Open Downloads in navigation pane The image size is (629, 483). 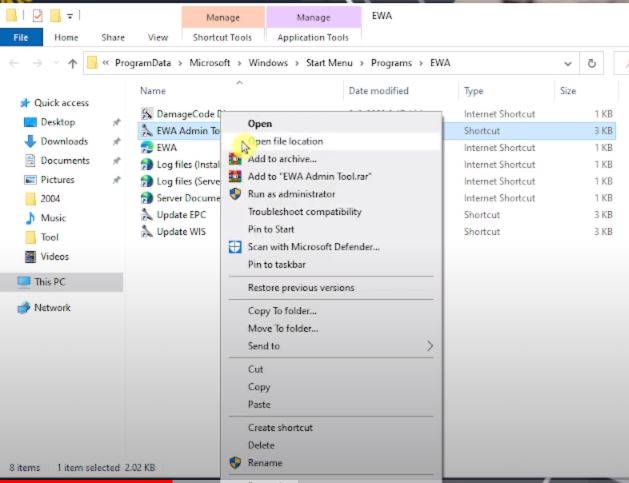[x=64, y=141]
